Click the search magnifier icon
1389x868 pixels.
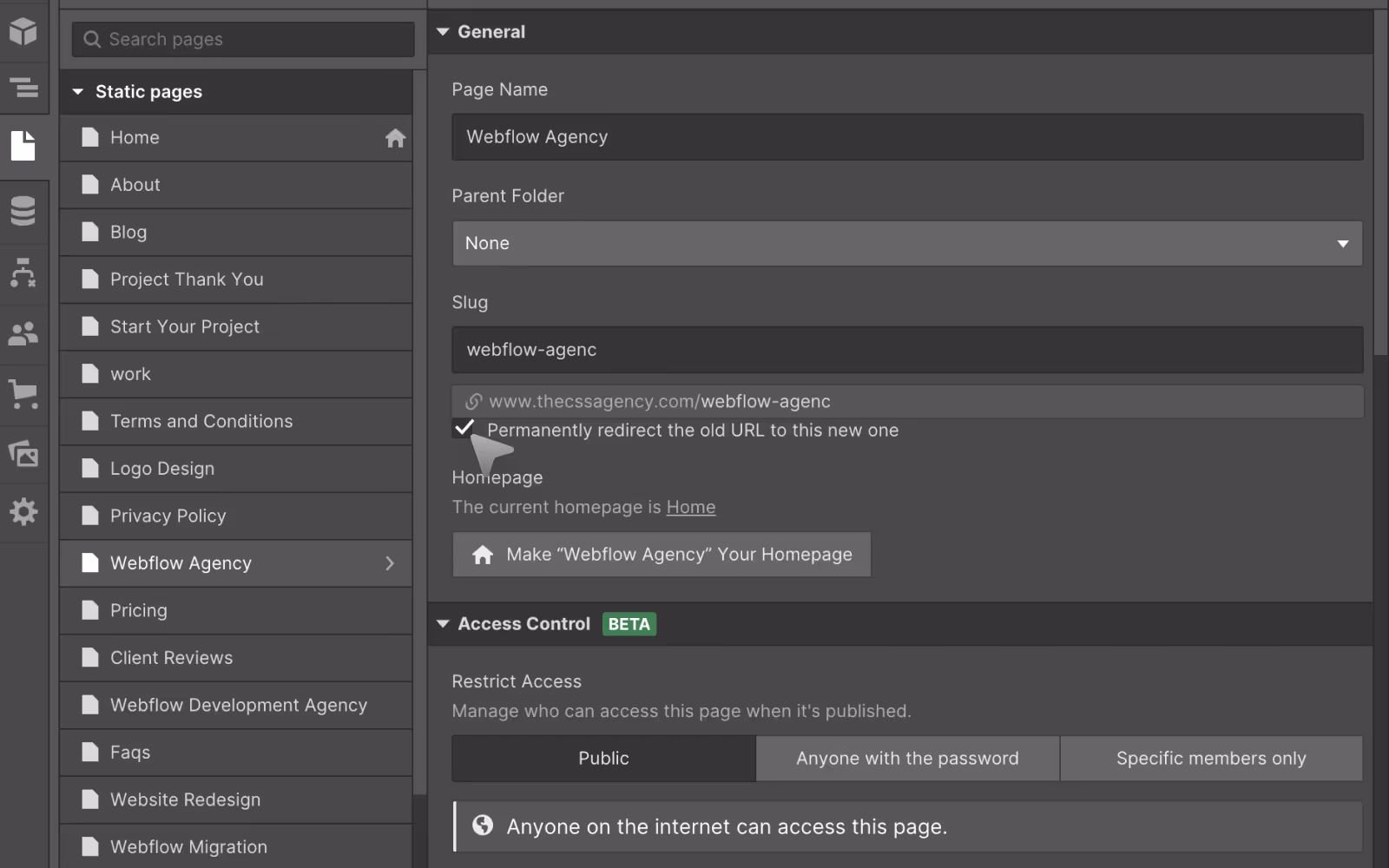92,39
